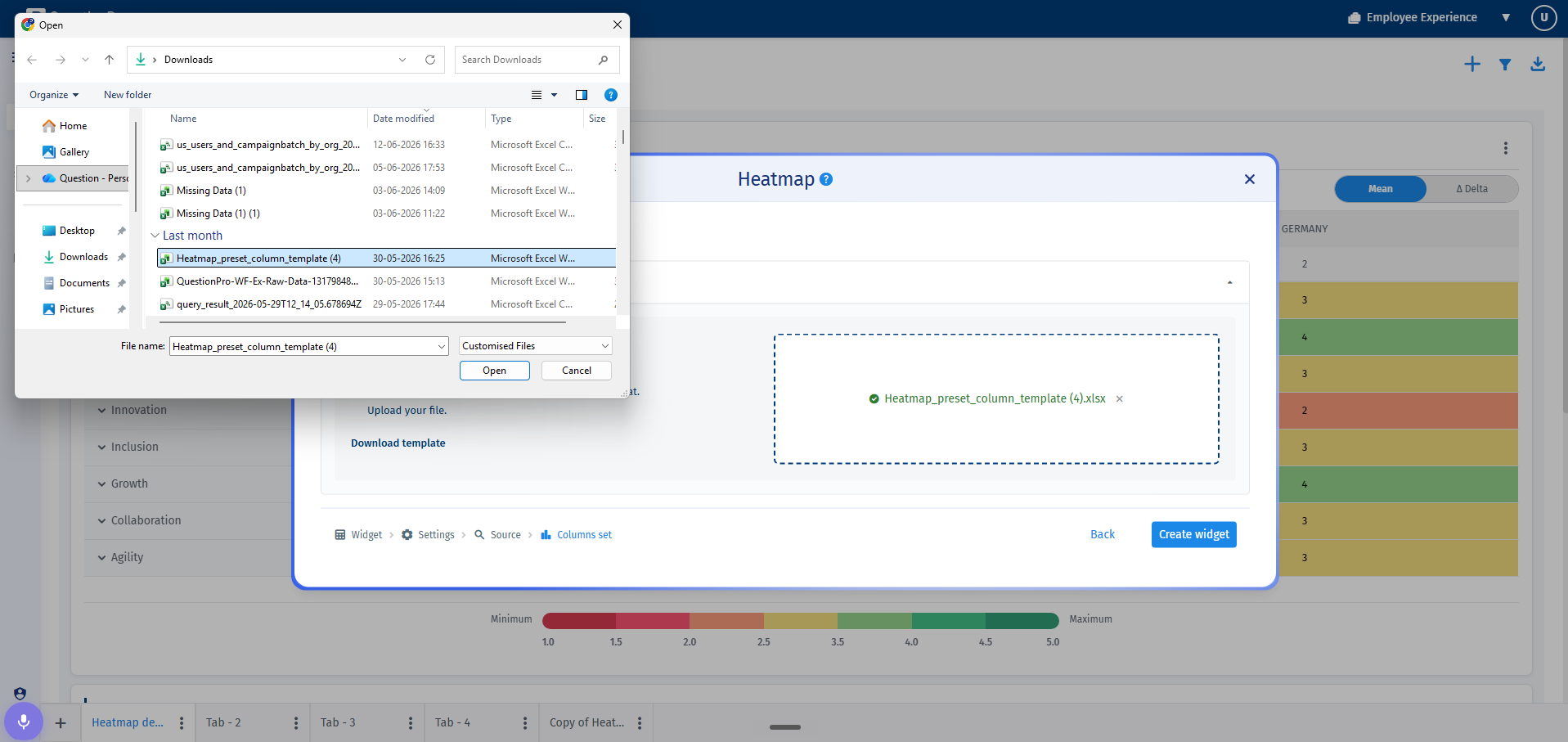
Task: Sort files by the Type column
Action: tap(501, 119)
